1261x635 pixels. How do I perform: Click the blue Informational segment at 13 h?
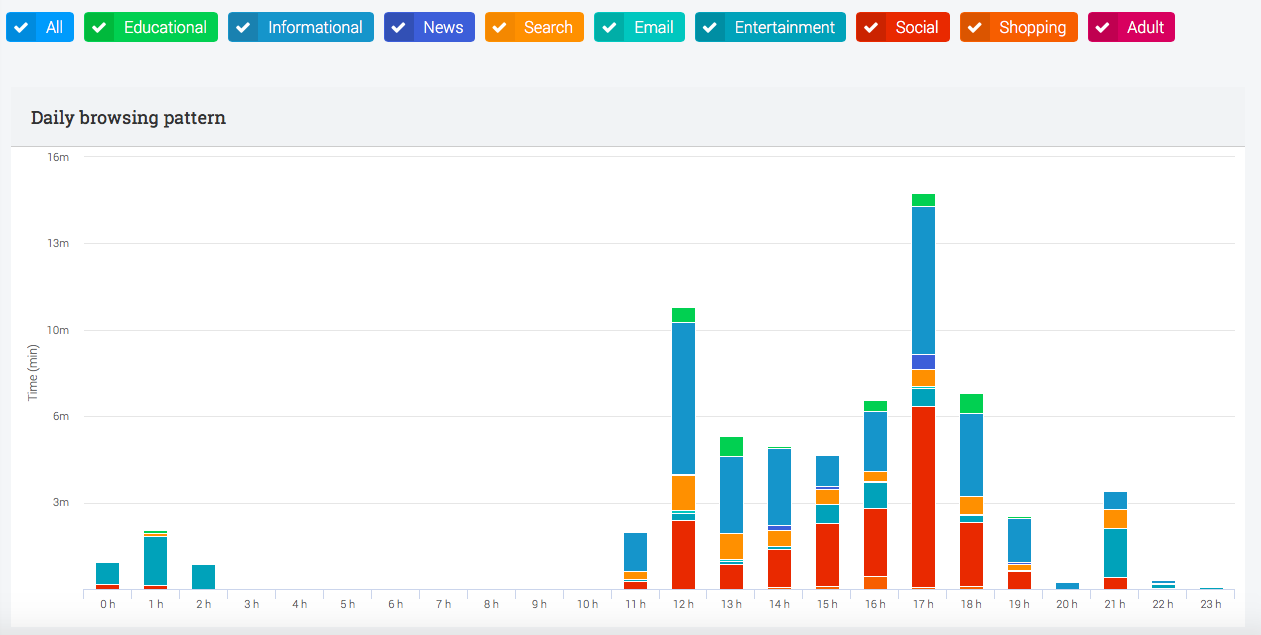pyautogui.click(x=731, y=495)
